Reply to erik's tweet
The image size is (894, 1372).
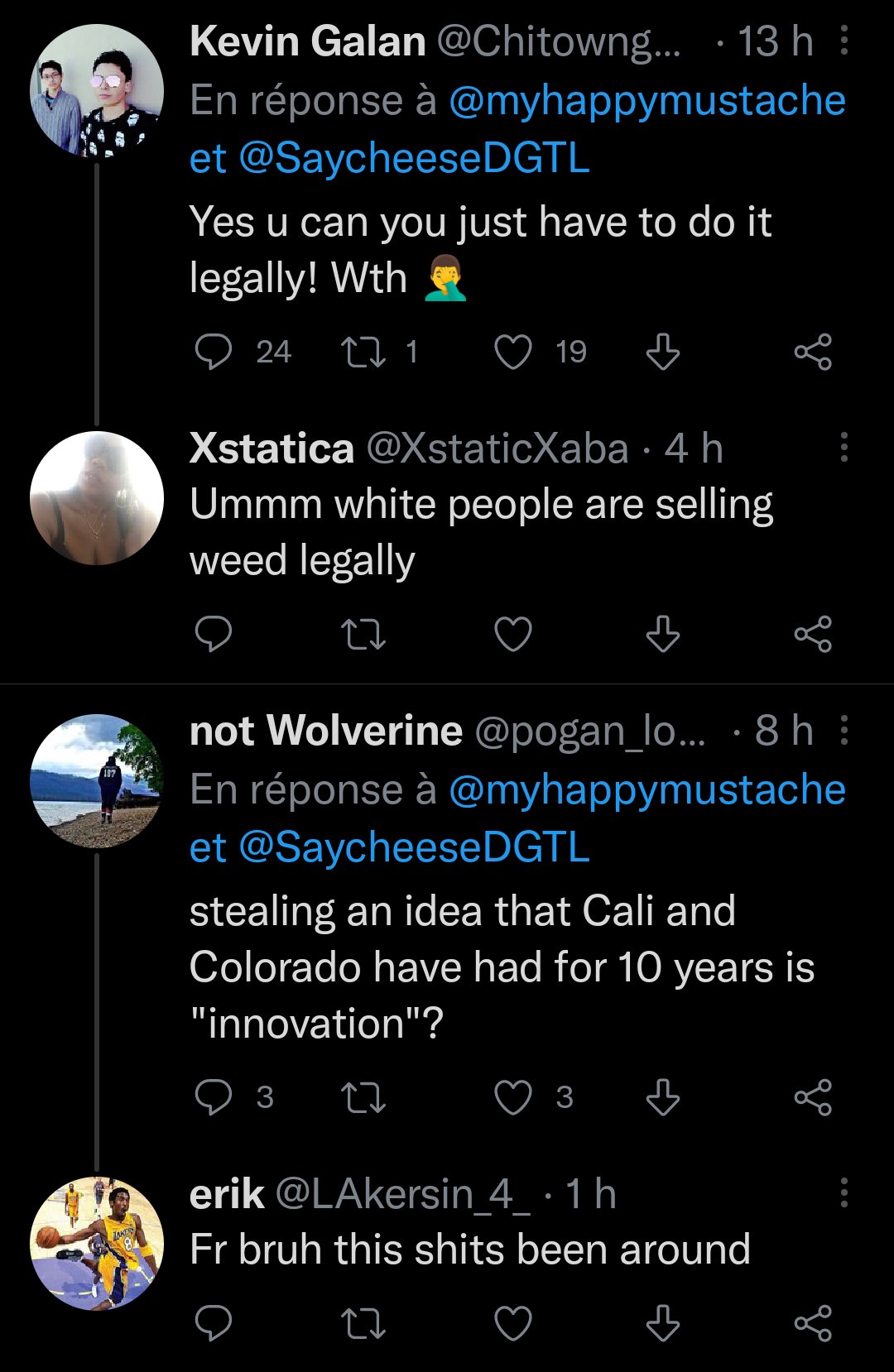tap(214, 1323)
